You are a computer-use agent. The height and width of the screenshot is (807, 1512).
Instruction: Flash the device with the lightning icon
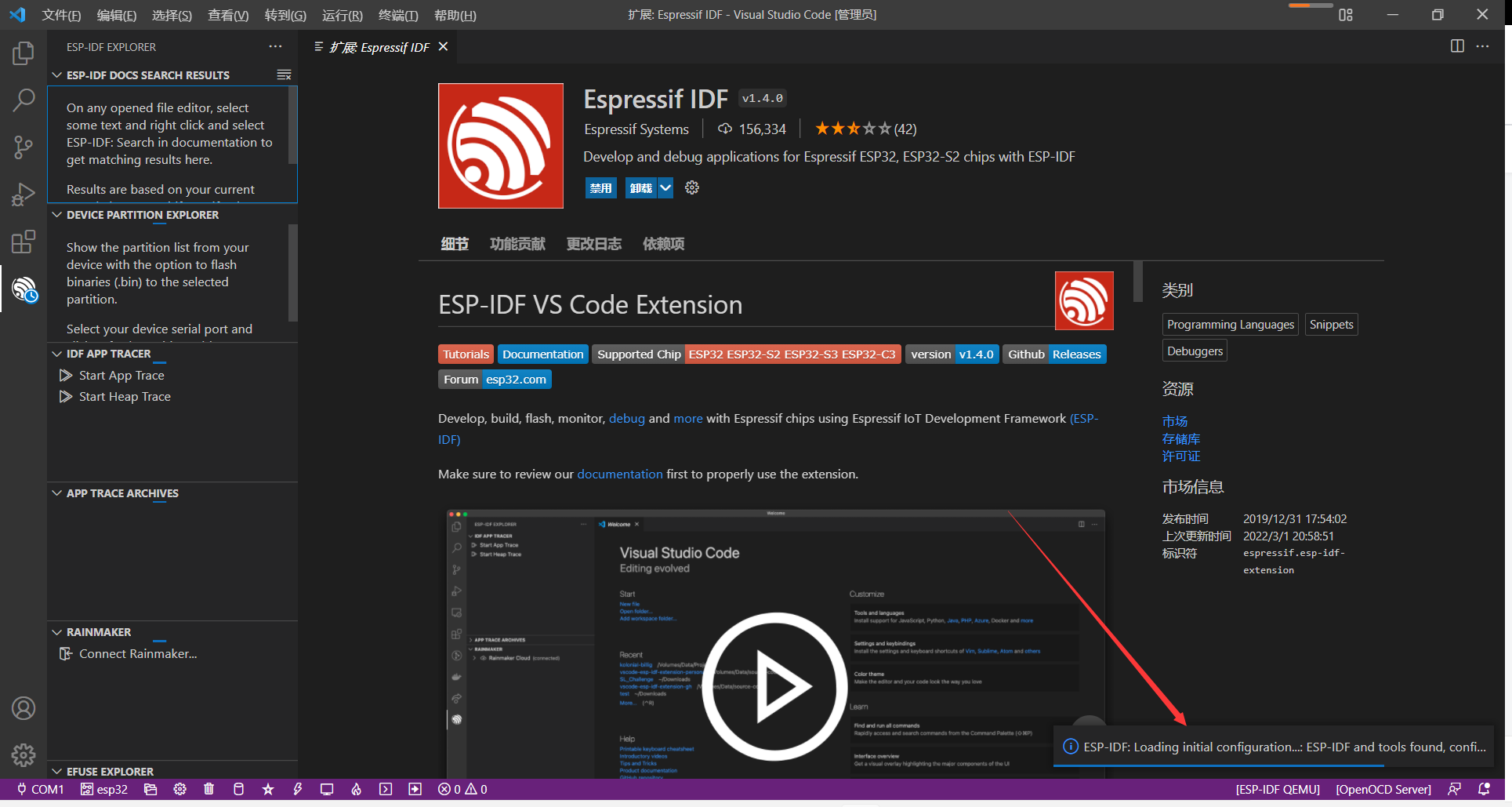297,789
